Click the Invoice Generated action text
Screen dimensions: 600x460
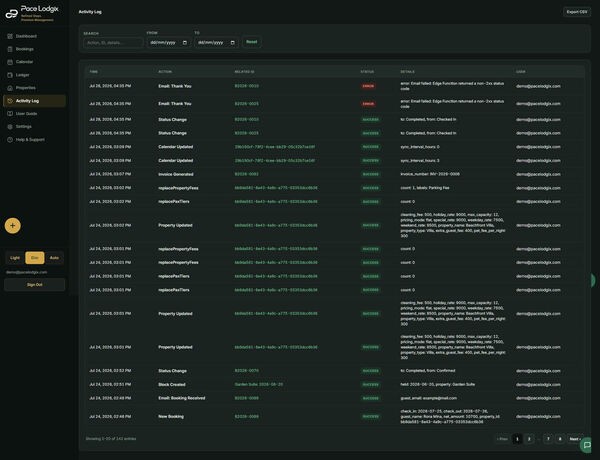click(176, 174)
